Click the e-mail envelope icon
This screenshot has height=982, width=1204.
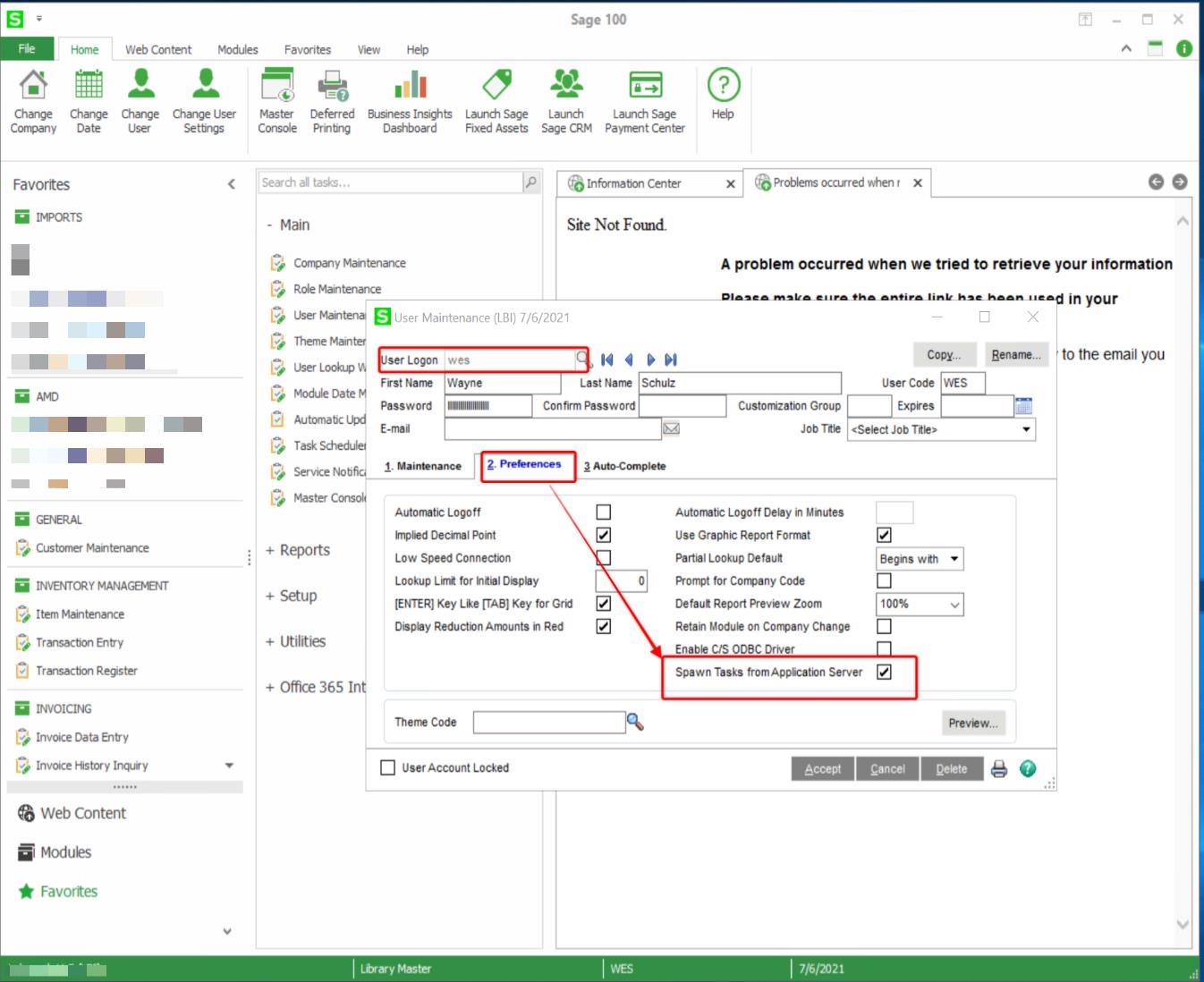(x=671, y=428)
